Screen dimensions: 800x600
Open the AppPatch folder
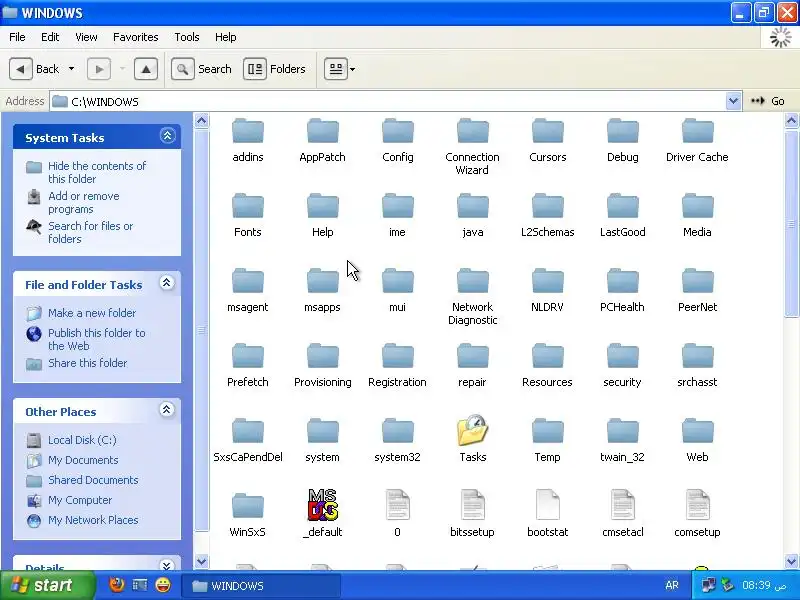tap(322, 141)
